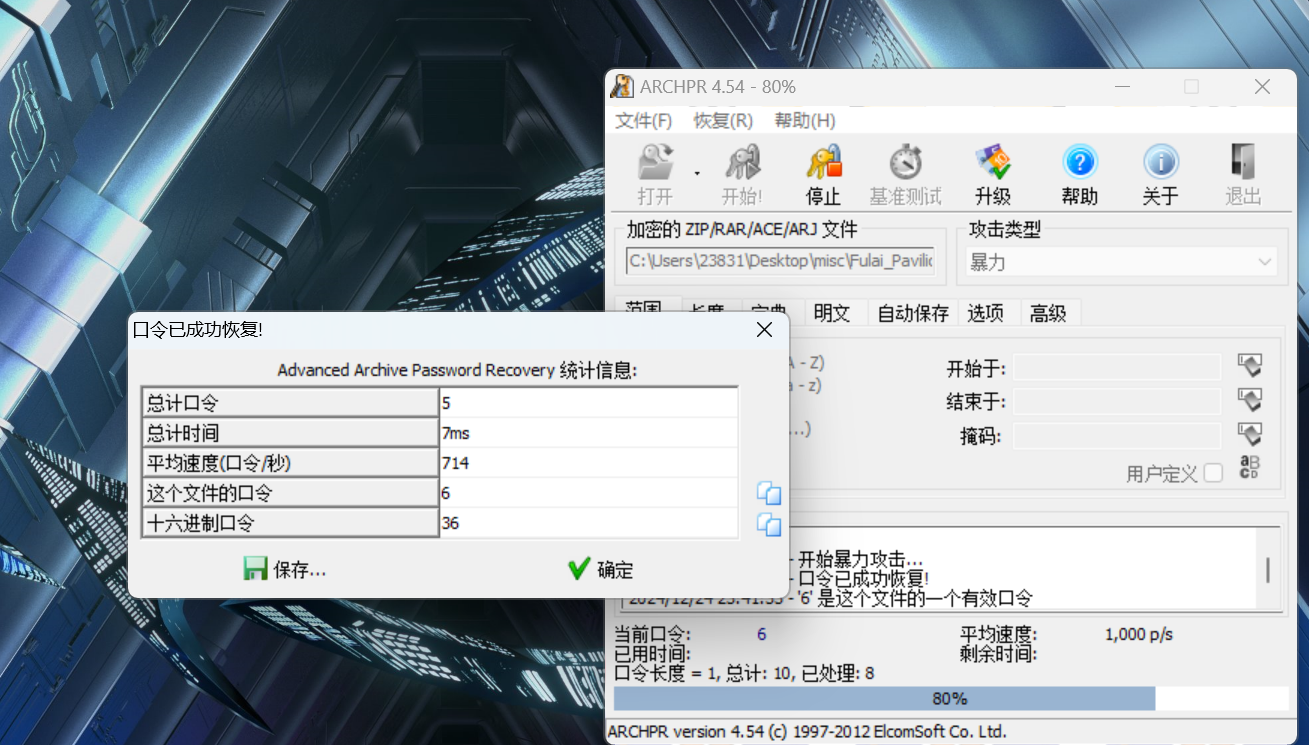The image size is (1309, 745).
Task: Click the 掩码 input field
Action: click(x=1117, y=436)
